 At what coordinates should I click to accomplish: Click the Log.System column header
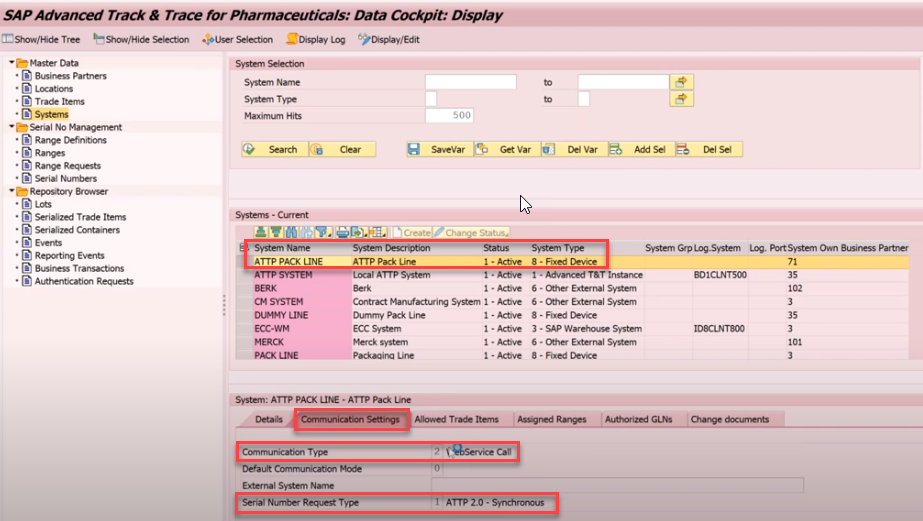[718, 248]
